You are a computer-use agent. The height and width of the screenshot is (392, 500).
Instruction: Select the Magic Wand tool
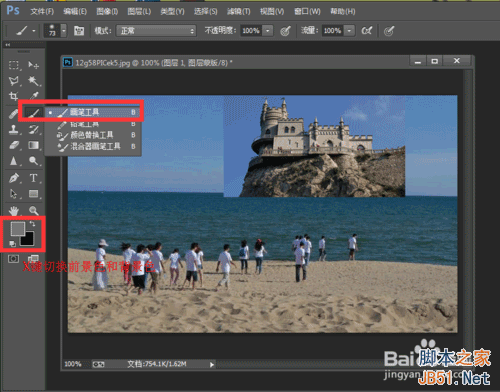(x=33, y=80)
